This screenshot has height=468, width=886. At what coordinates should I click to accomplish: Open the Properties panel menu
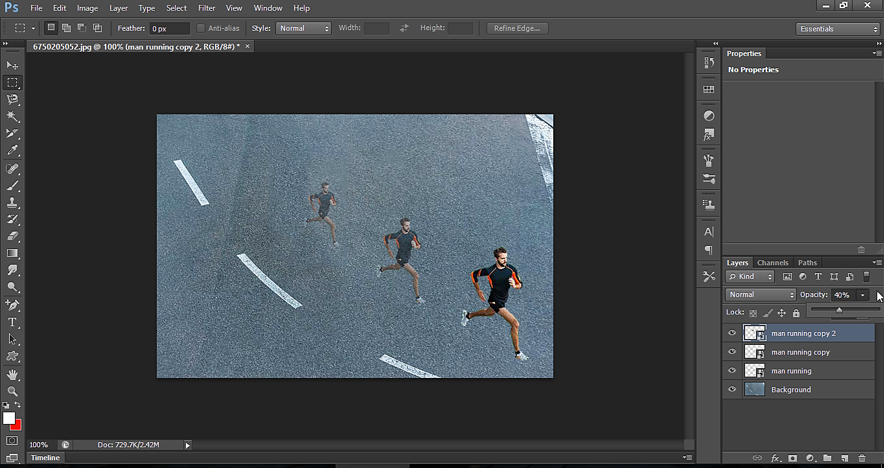(876, 53)
